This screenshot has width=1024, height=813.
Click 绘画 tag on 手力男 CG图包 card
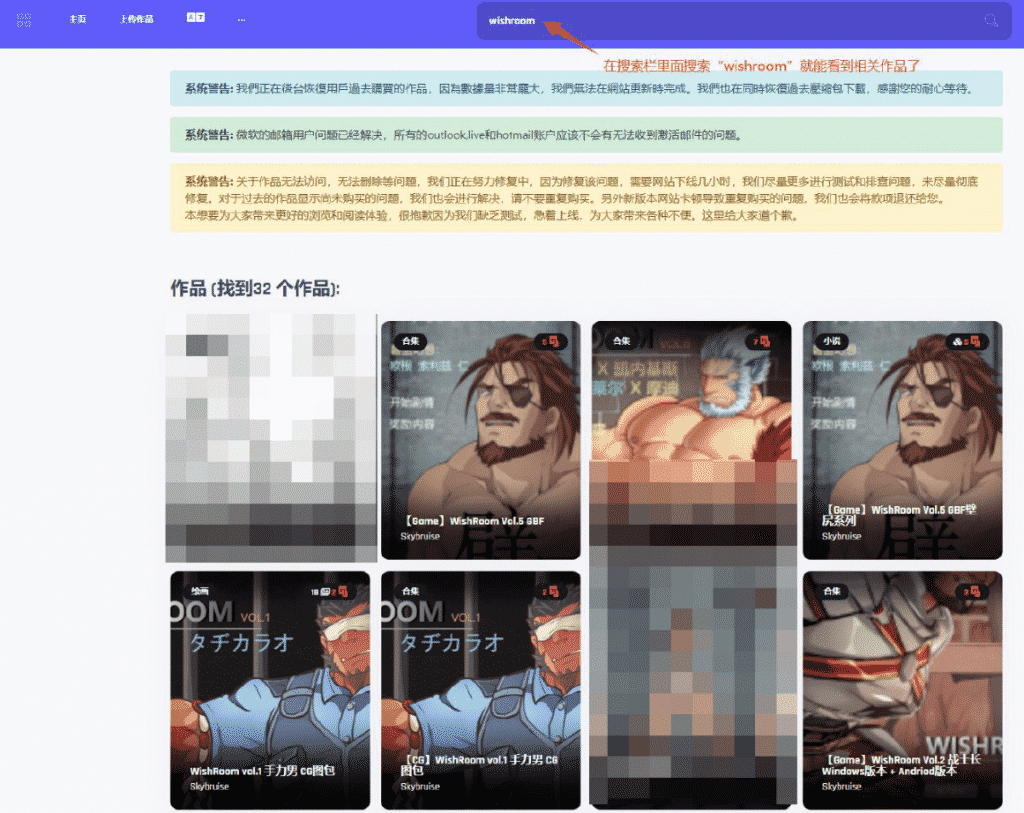tap(200, 591)
